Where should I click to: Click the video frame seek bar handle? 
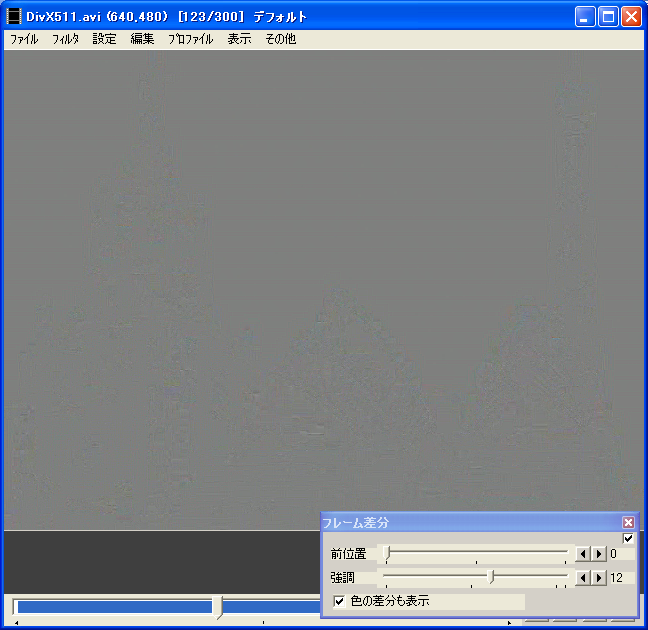pos(218,606)
